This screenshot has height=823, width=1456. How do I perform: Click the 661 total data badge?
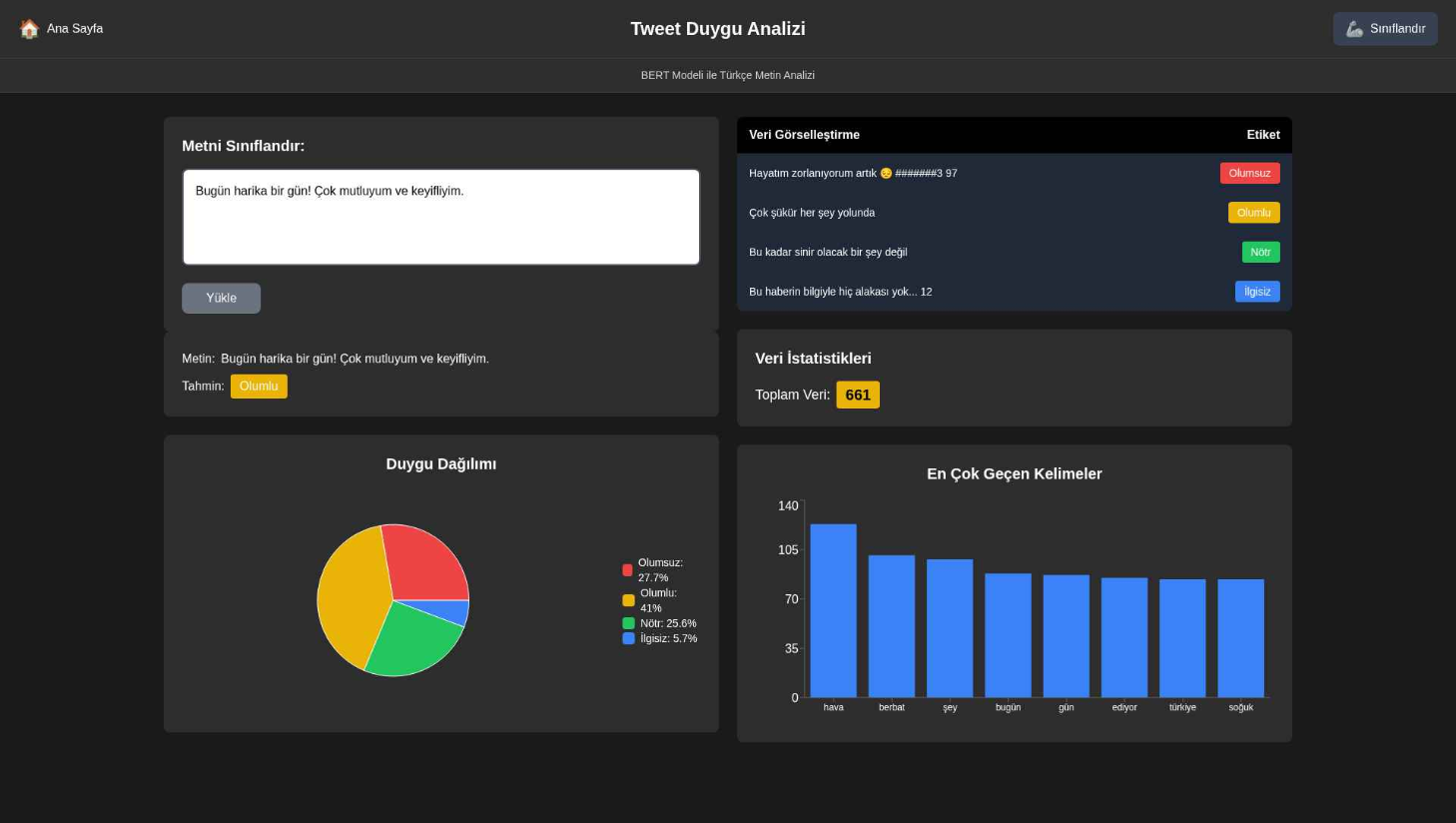tap(857, 395)
